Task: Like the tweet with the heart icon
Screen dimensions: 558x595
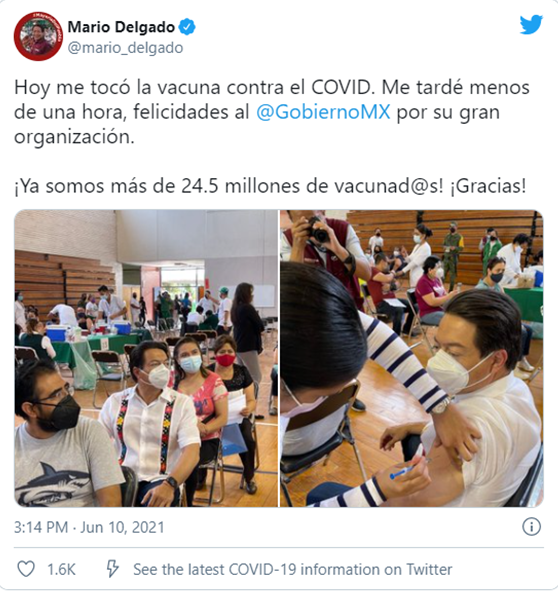Action: click(26, 569)
